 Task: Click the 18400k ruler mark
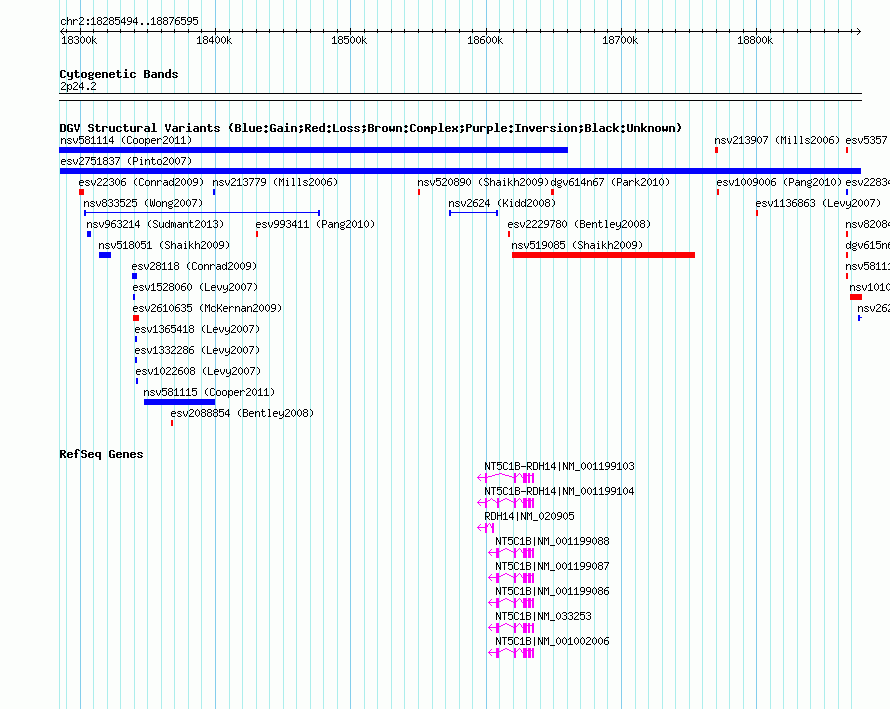tap(214, 40)
